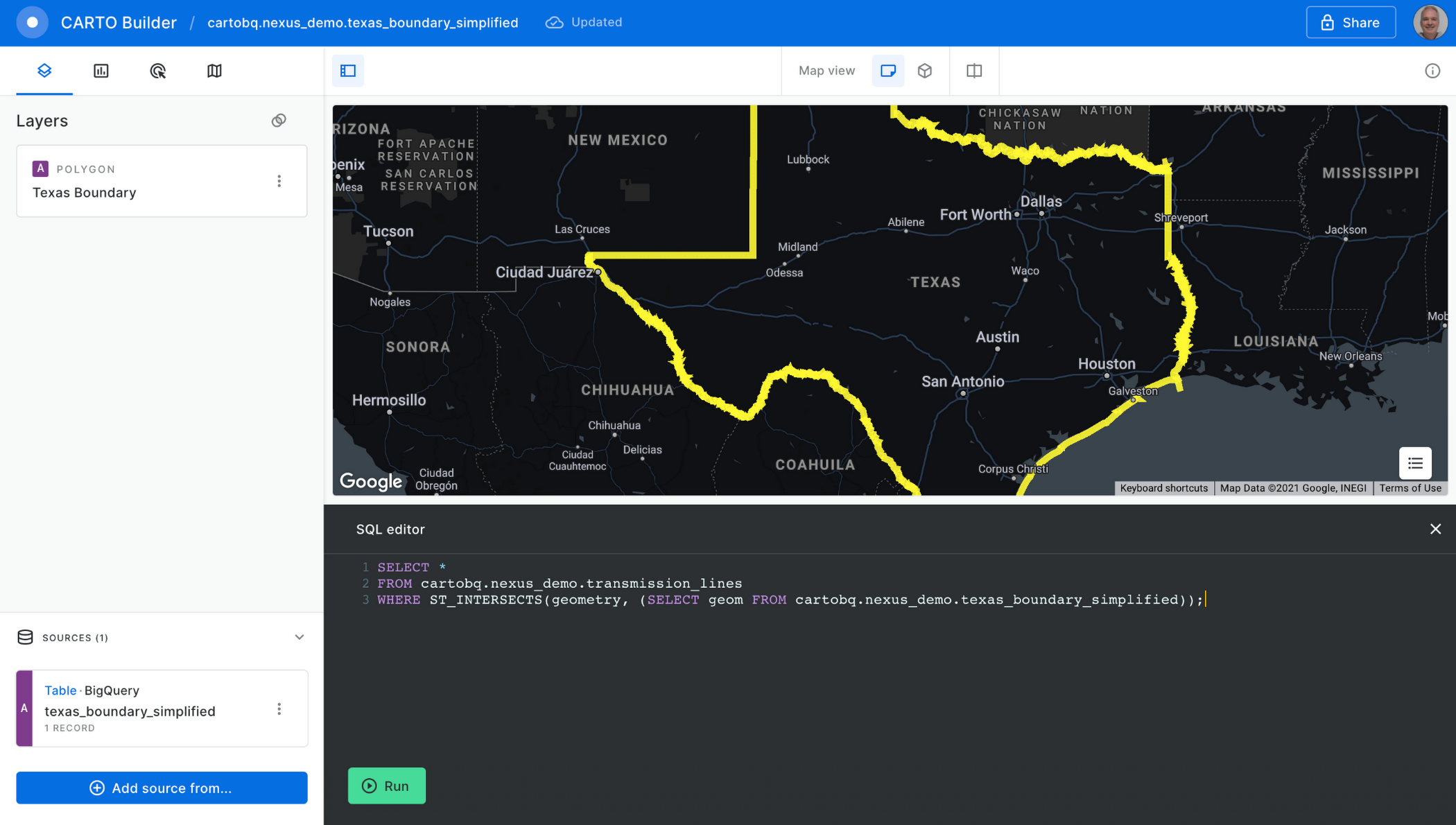Open Share map settings
This screenshot has width=1456, height=825.
pyautogui.click(x=1350, y=23)
